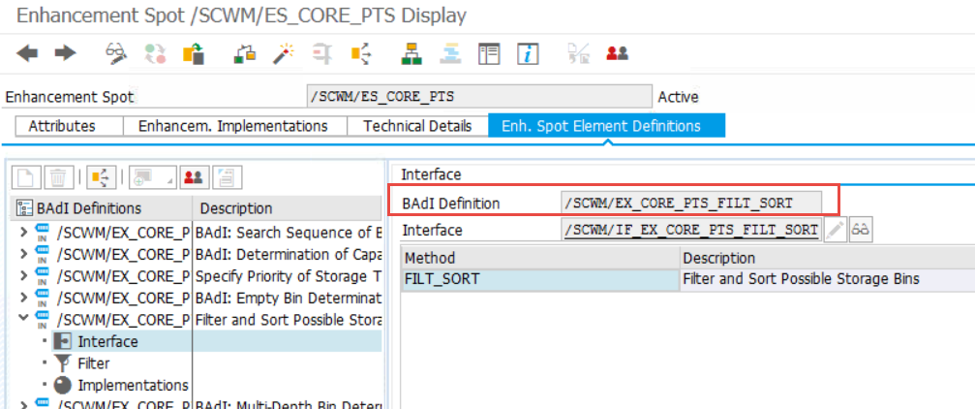Click the Method column header
The height and width of the screenshot is (409, 975).
pos(540,257)
